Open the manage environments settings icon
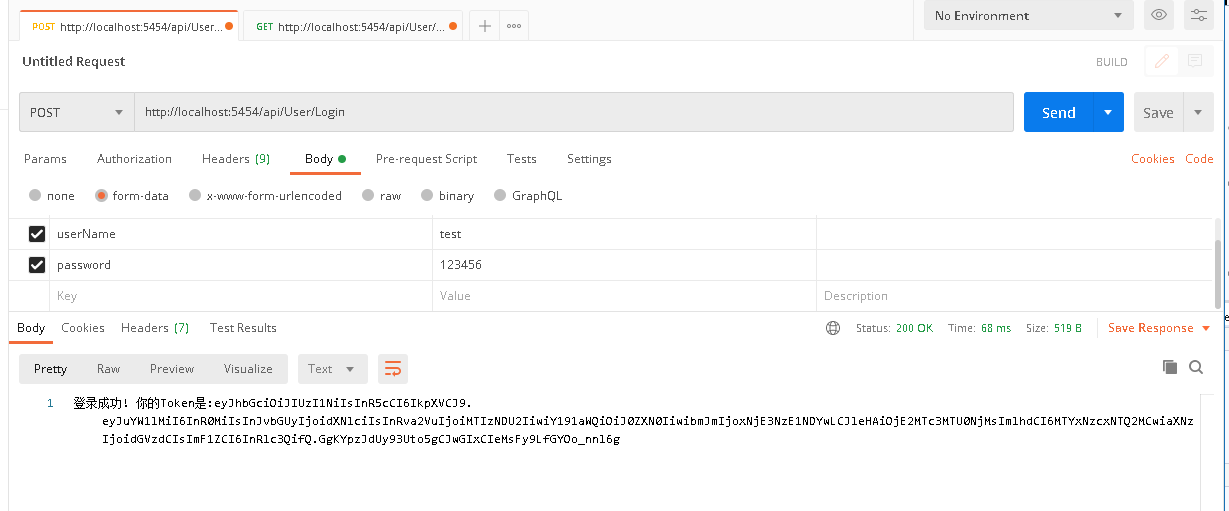 point(1198,15)
